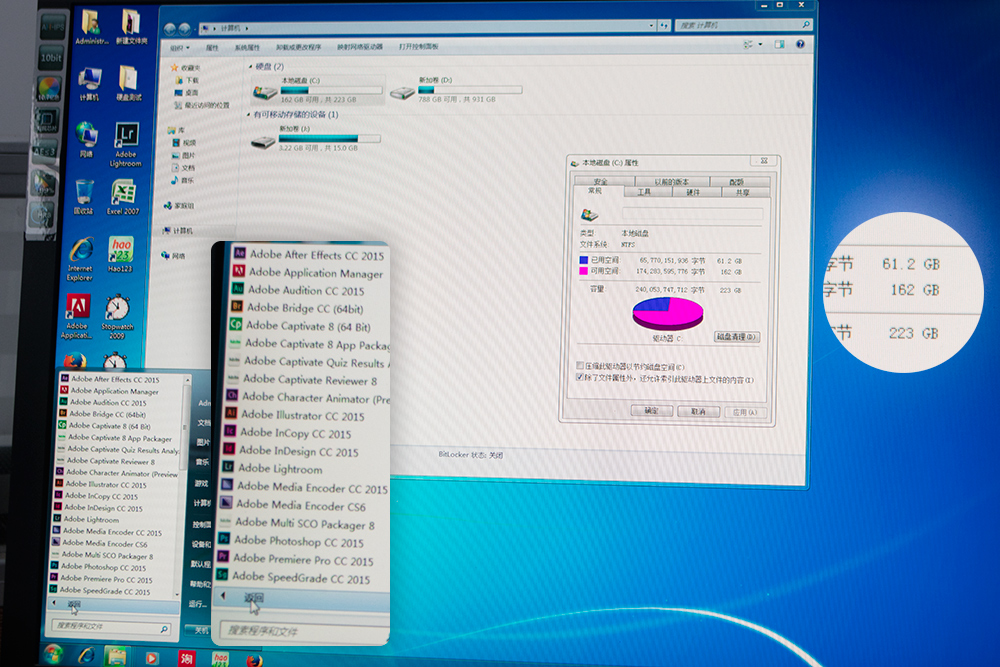Viewport: 1000px width, 667px height.
Task: Switch to the 安全 (Security) tab
Action: pyautogui.click(x=601, y=181)
